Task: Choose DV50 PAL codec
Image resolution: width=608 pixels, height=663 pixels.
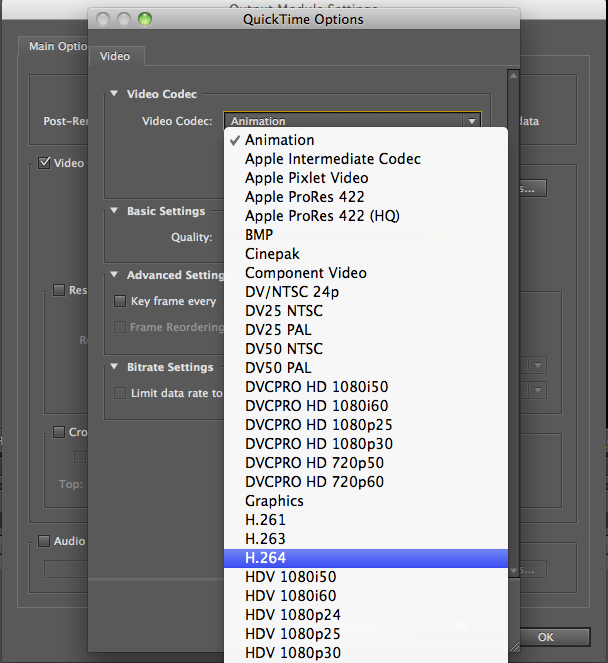Action: [366, 368]
